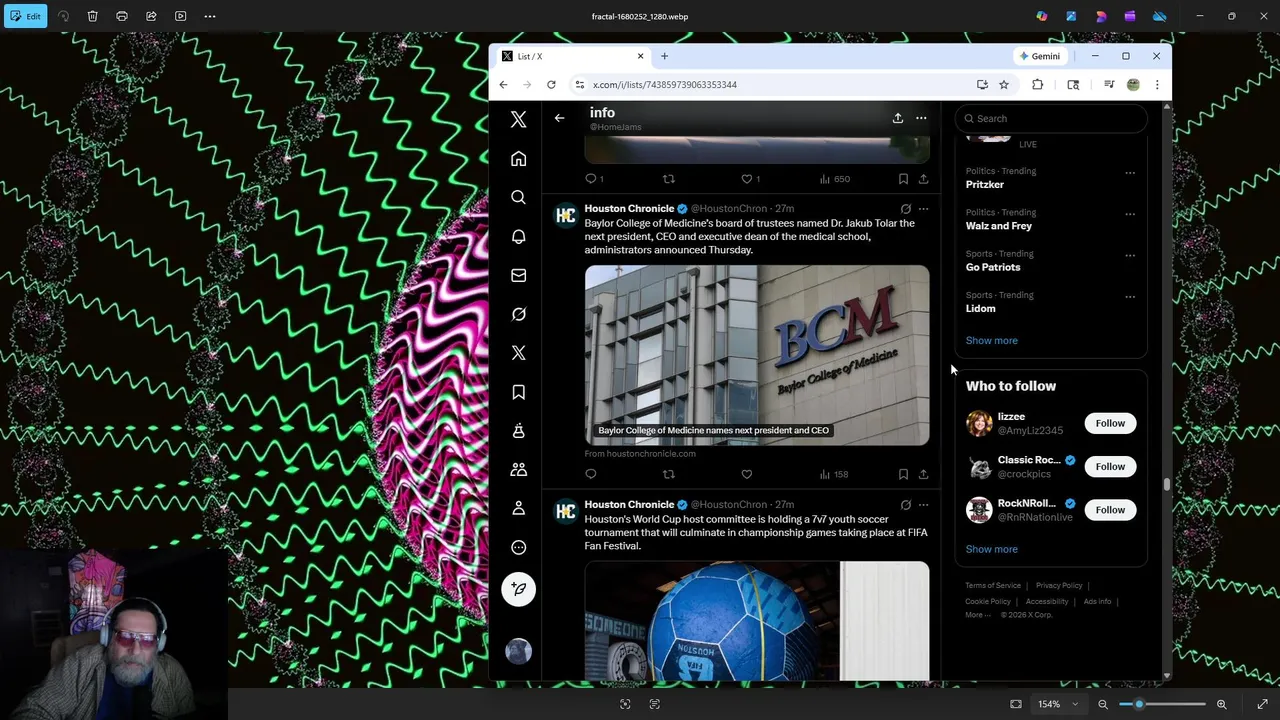Show more who-to-follow suggestions
This screenshot has height=720, width=1280.
pyautogui.click(x=991, y=549)
